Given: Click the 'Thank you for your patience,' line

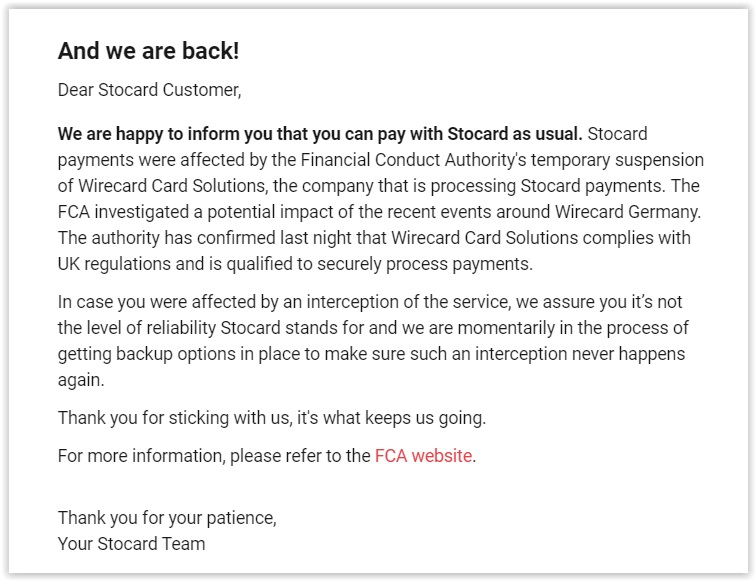Looking at the screenshot, I should [x=167, y=518].
